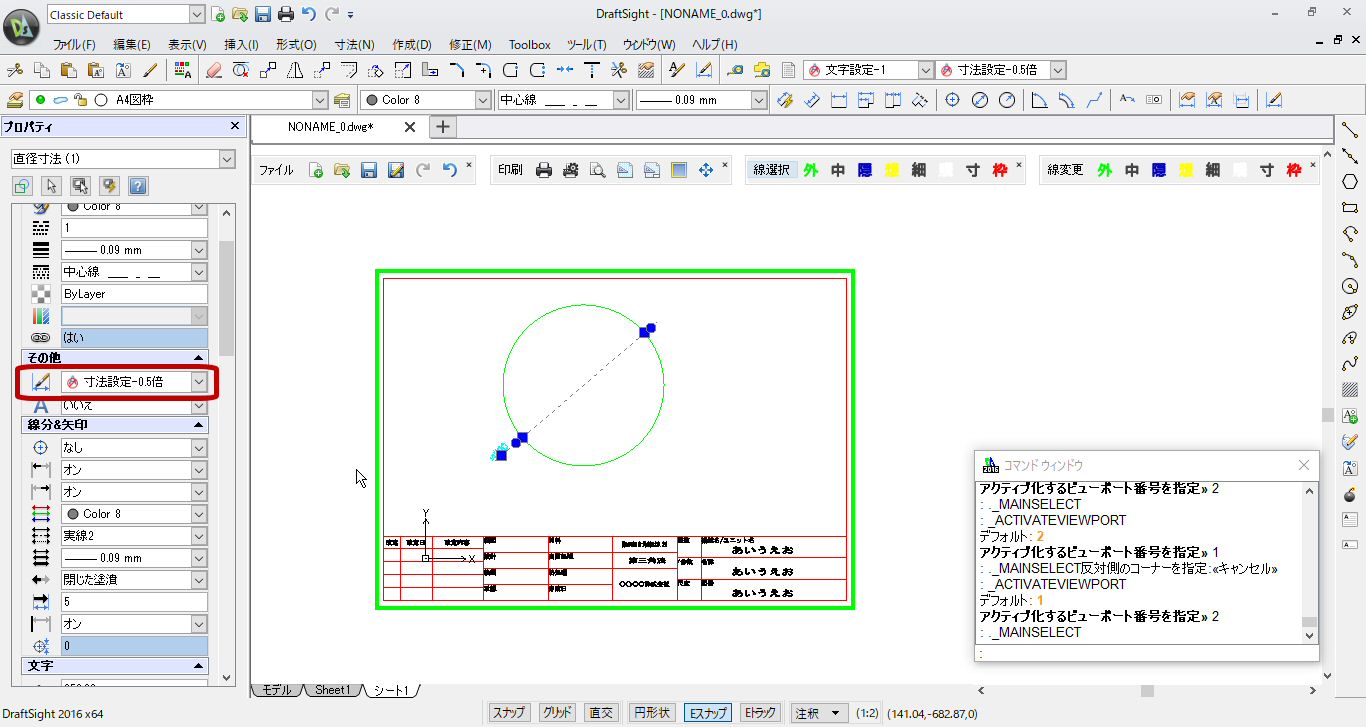Open Classic Default workspace dropdown
Viewport: 1366px width, 728px height.
pos(195,14)
